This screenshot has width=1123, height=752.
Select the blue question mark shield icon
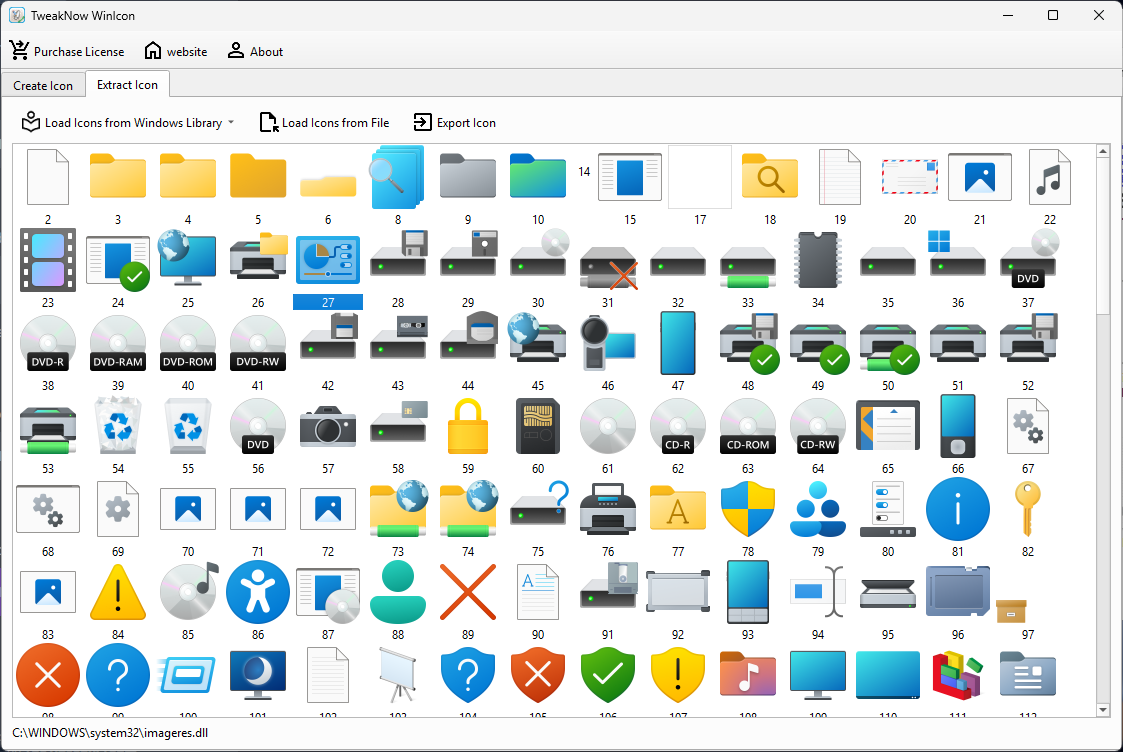[x=468, y=674]
